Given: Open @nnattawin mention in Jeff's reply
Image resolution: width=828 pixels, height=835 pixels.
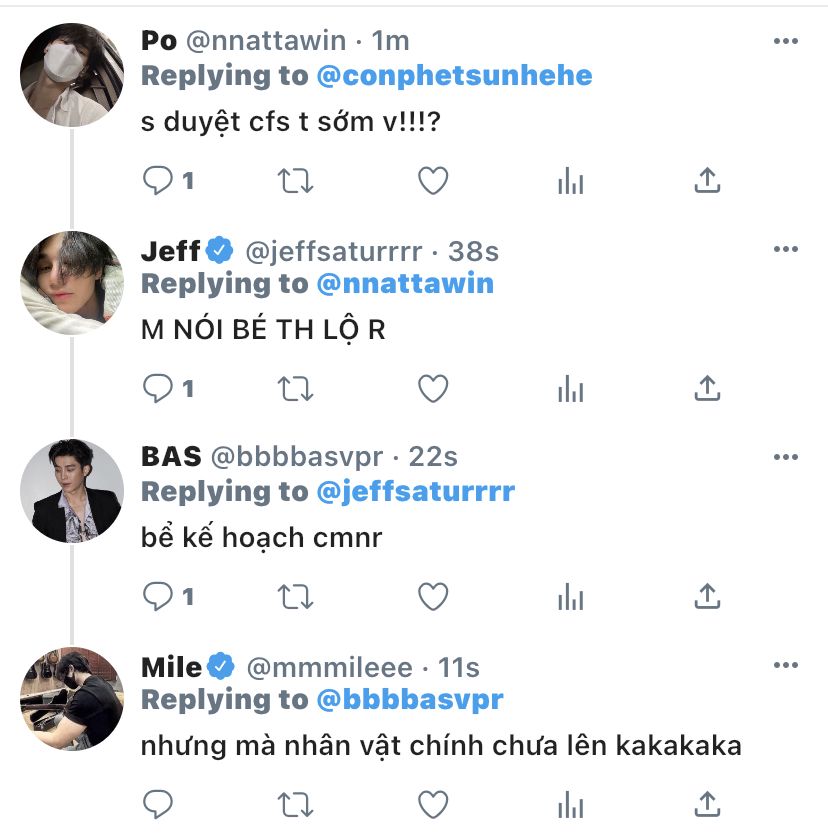Looking at the screenshot, I should (405, 283).
